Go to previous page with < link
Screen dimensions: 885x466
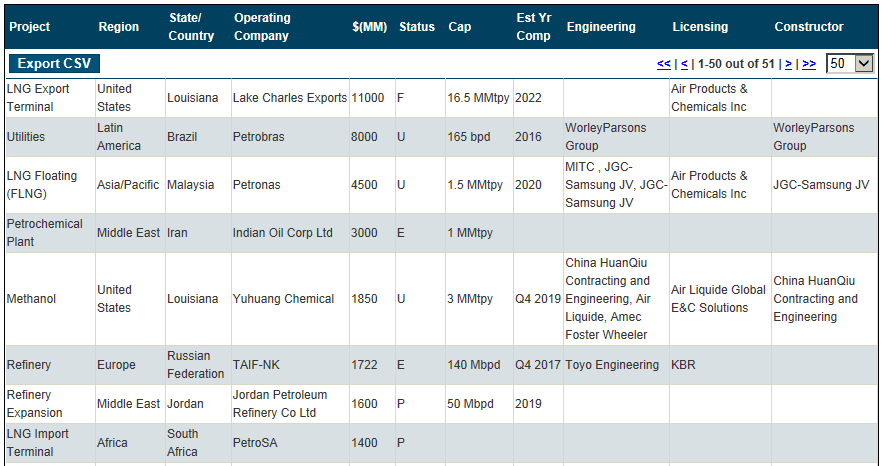point(684,64)
